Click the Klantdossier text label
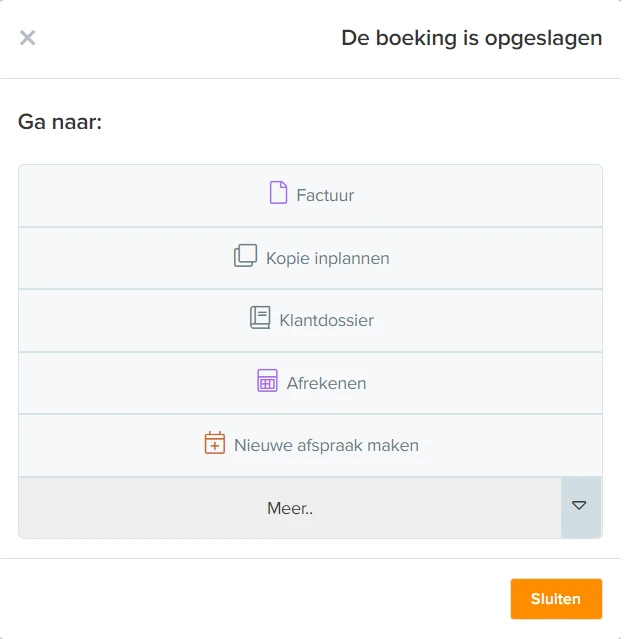This screenshot has height=639, width=627. pyautogui.click(x=326, y=321)
